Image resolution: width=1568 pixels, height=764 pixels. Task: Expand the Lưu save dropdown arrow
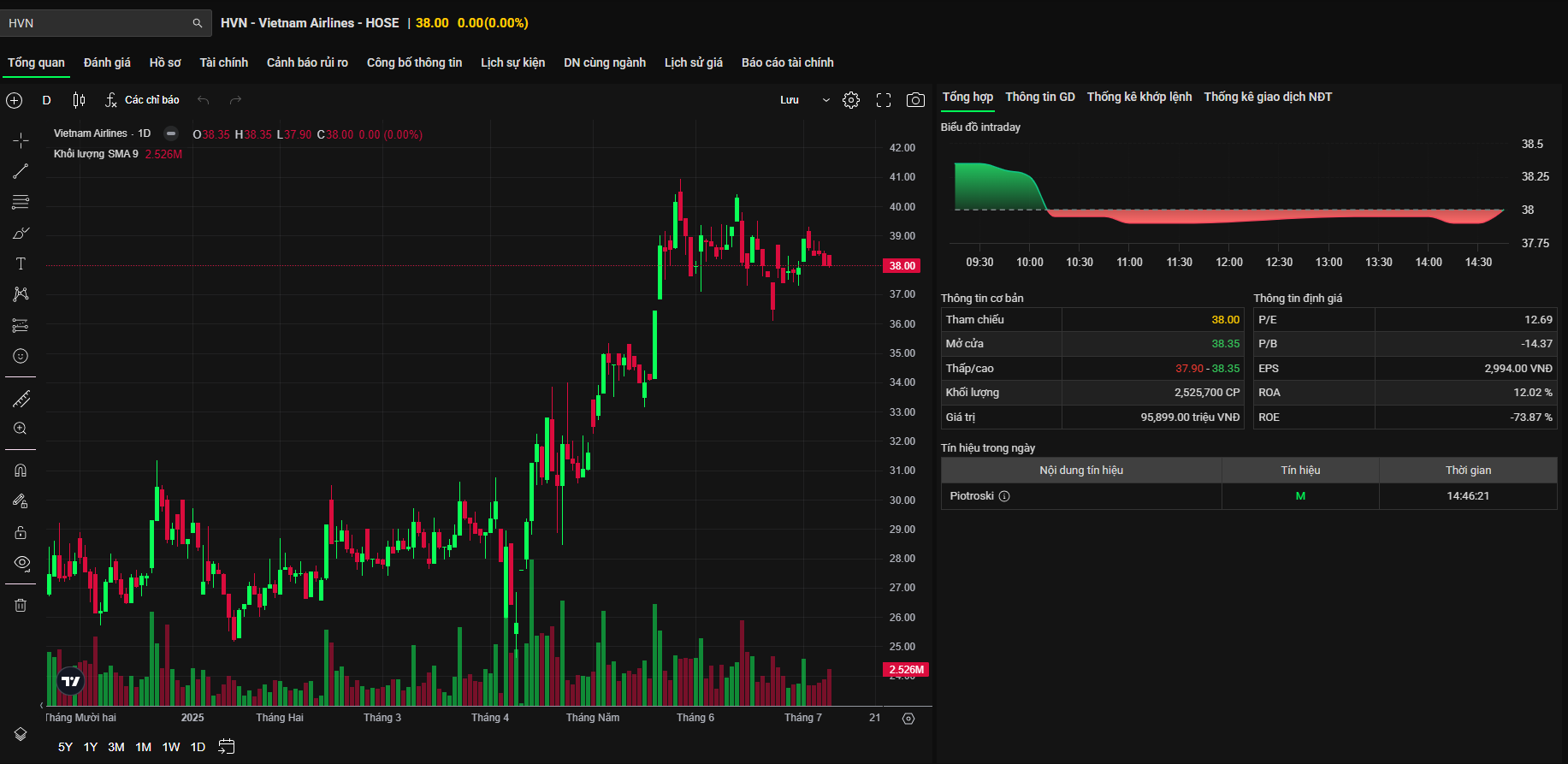point(825,100)
